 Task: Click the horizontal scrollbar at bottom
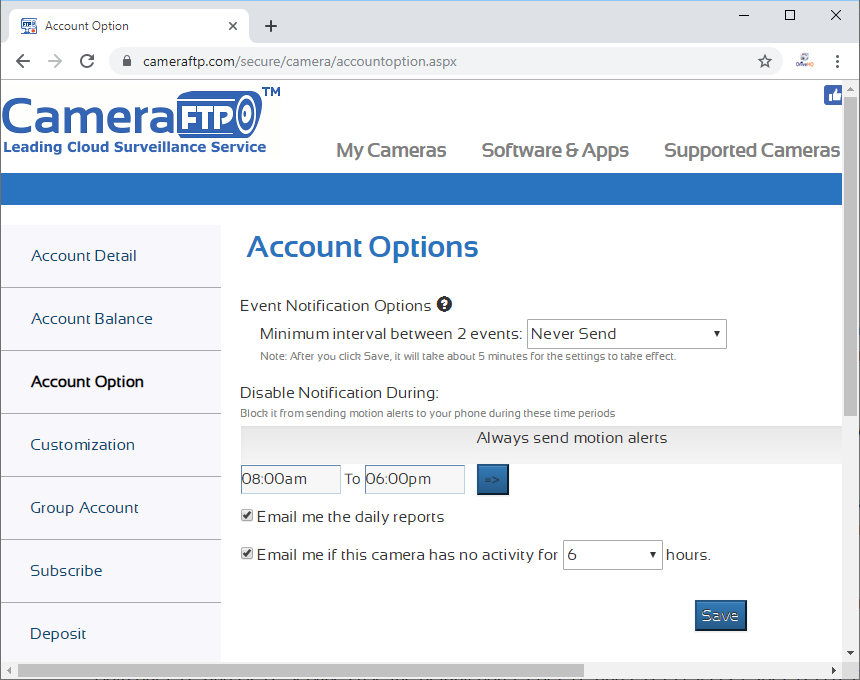coord(300,670)
